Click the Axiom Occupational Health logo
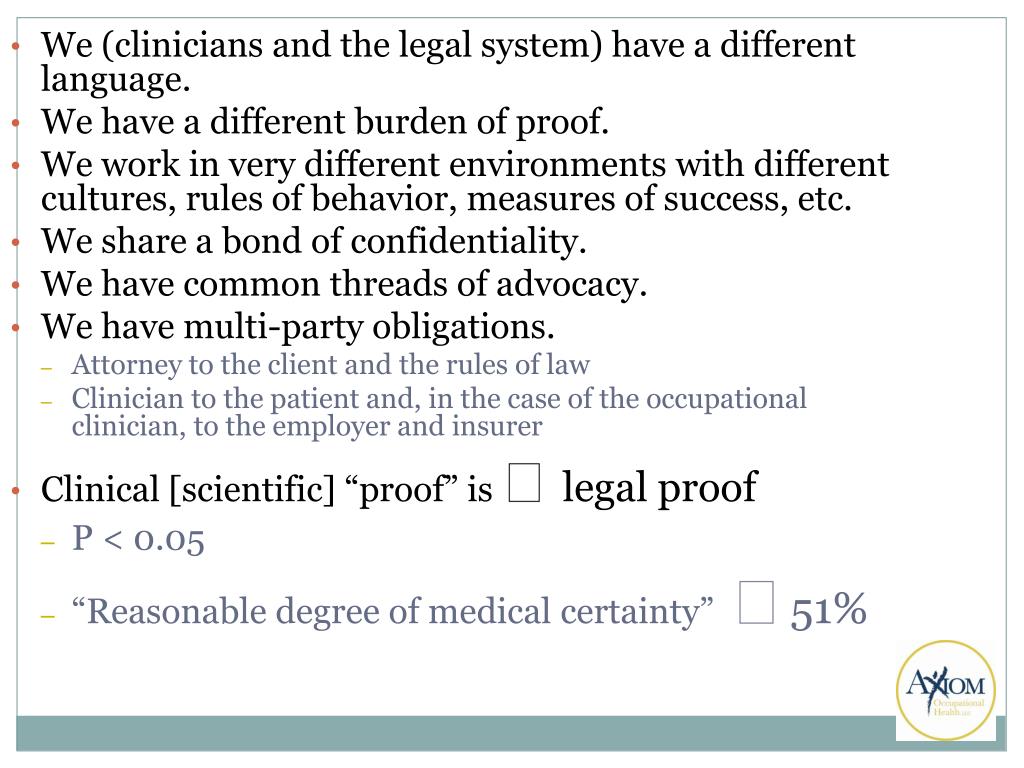This screenshot has height=768, width=1024. (x=946, y=690)
